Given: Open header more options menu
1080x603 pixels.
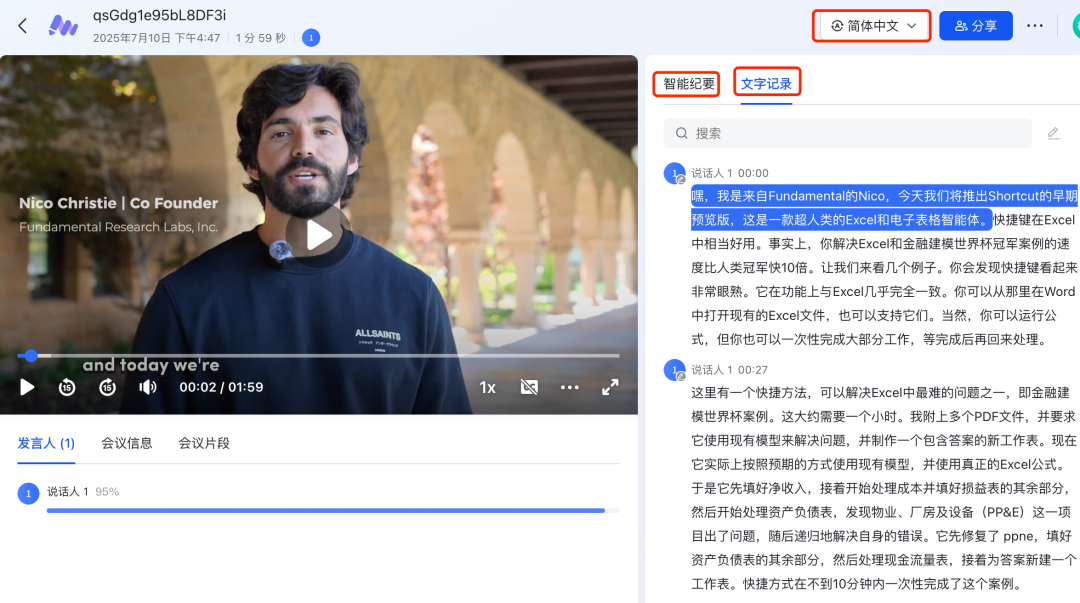Looking at the screenshot, I should tap(1035, 26).
